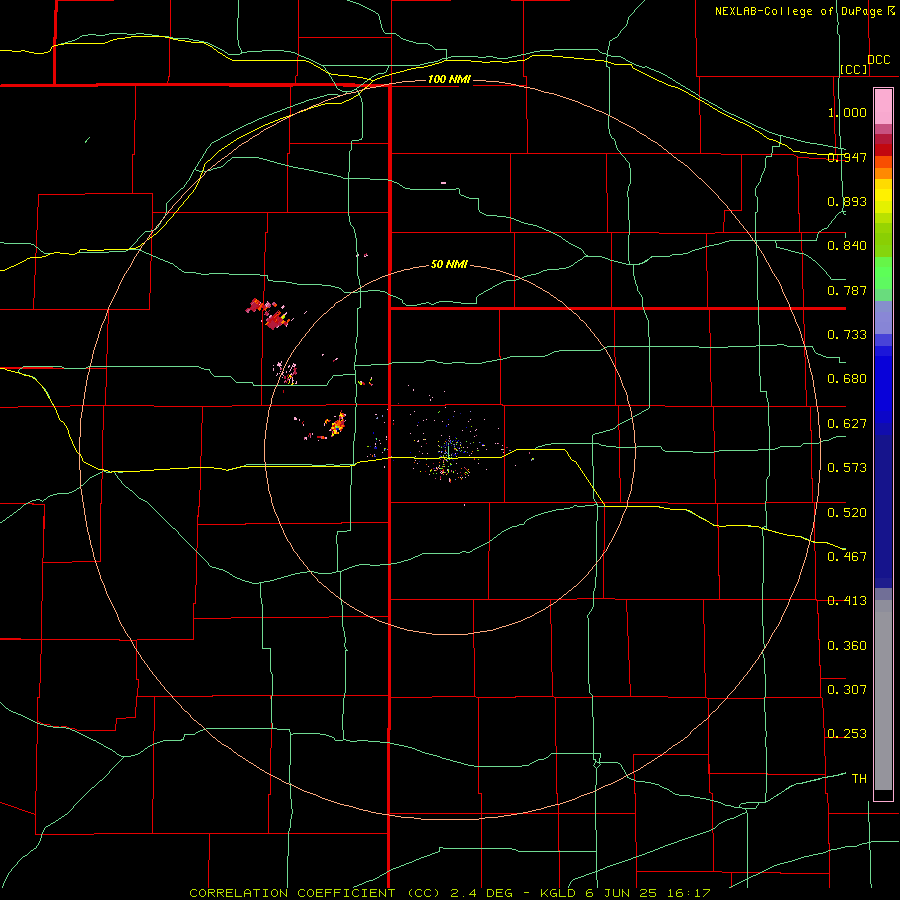
Task: Click the 0.467 color scale value
Action: pyautogui.click(x=847, y=557)
